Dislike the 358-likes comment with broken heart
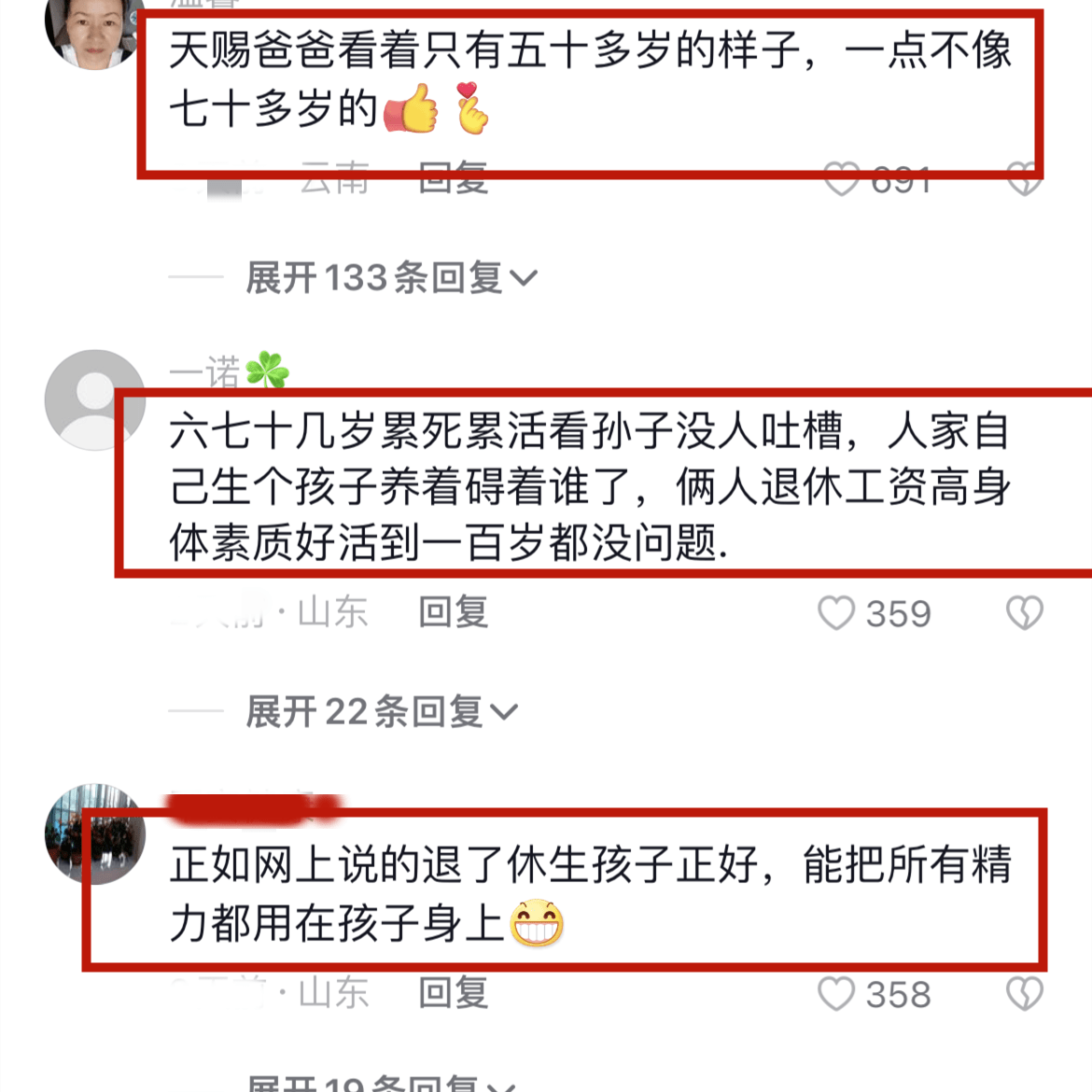Screen dimensions: 1092x1092 pyautogui.click(x=1025, y=994)
